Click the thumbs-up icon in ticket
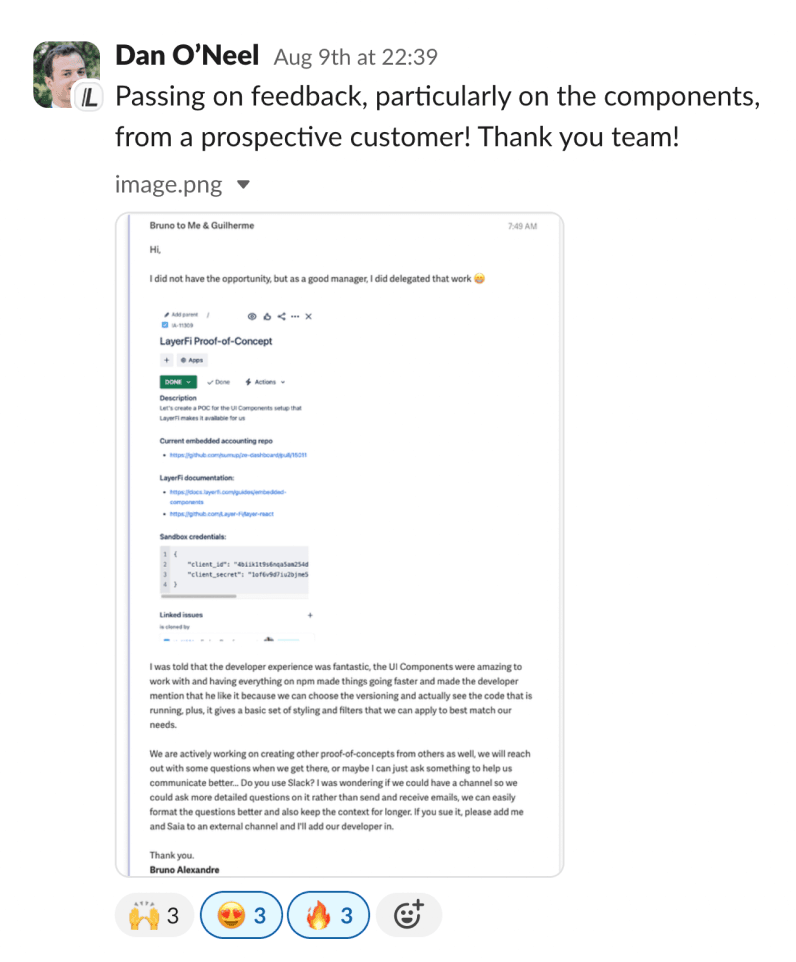 pyautogui.click(x=267, y=317)
